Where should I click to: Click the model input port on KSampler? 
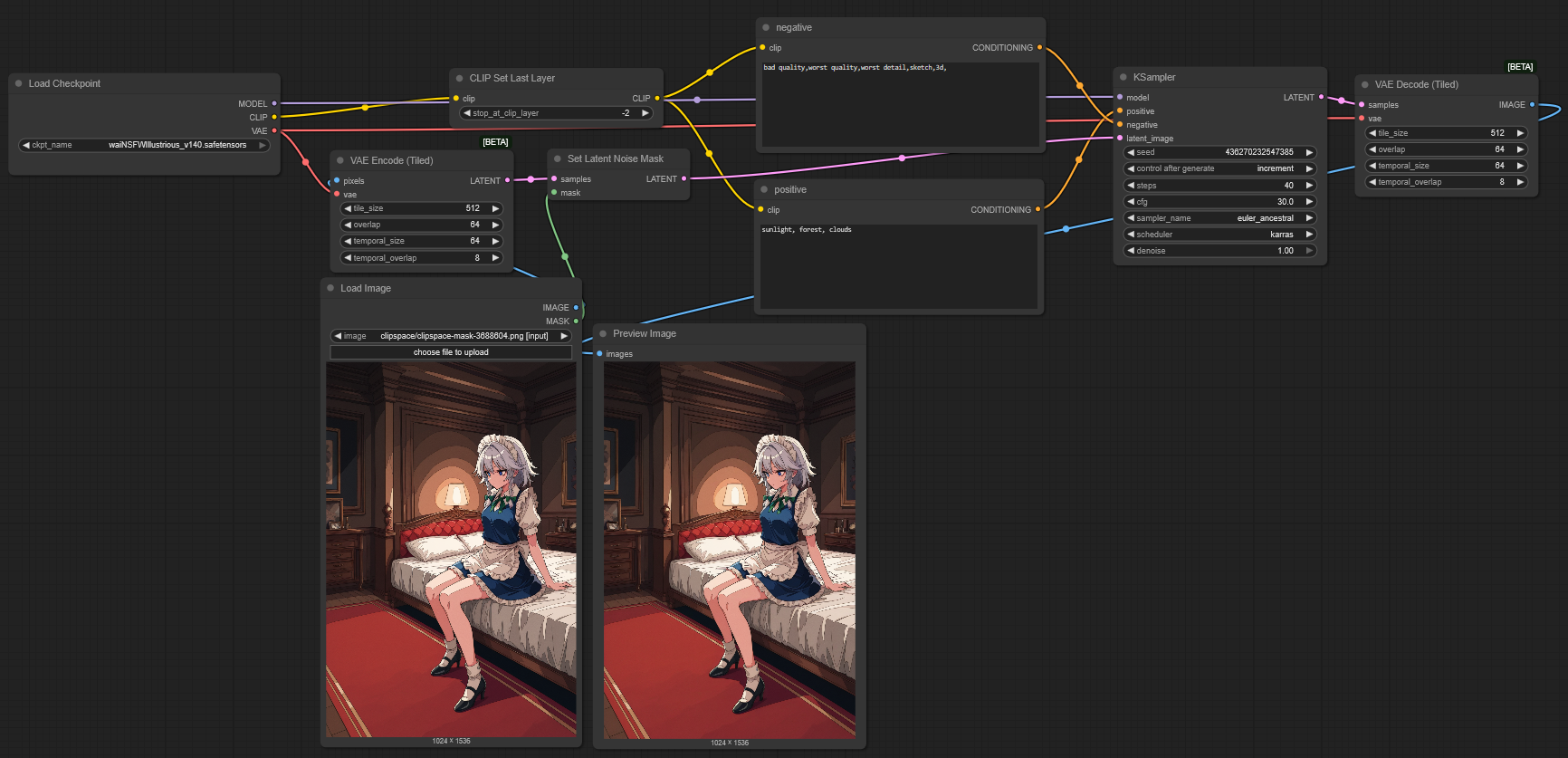point(1120,97)
